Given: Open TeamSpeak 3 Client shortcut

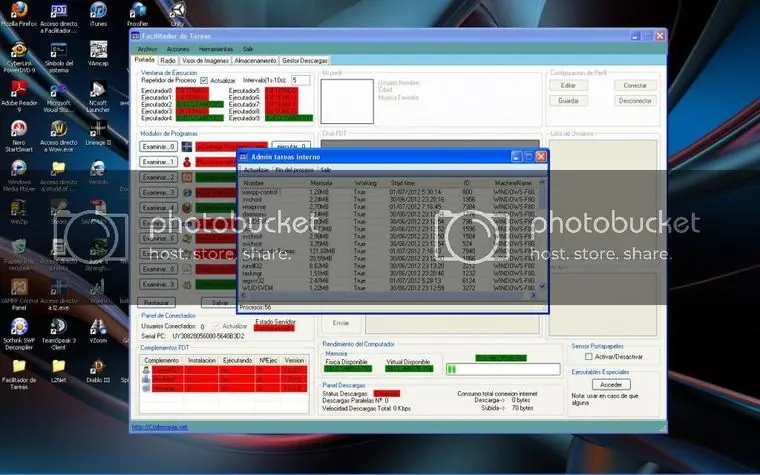Looking at the screenshot, I should 59,334.
